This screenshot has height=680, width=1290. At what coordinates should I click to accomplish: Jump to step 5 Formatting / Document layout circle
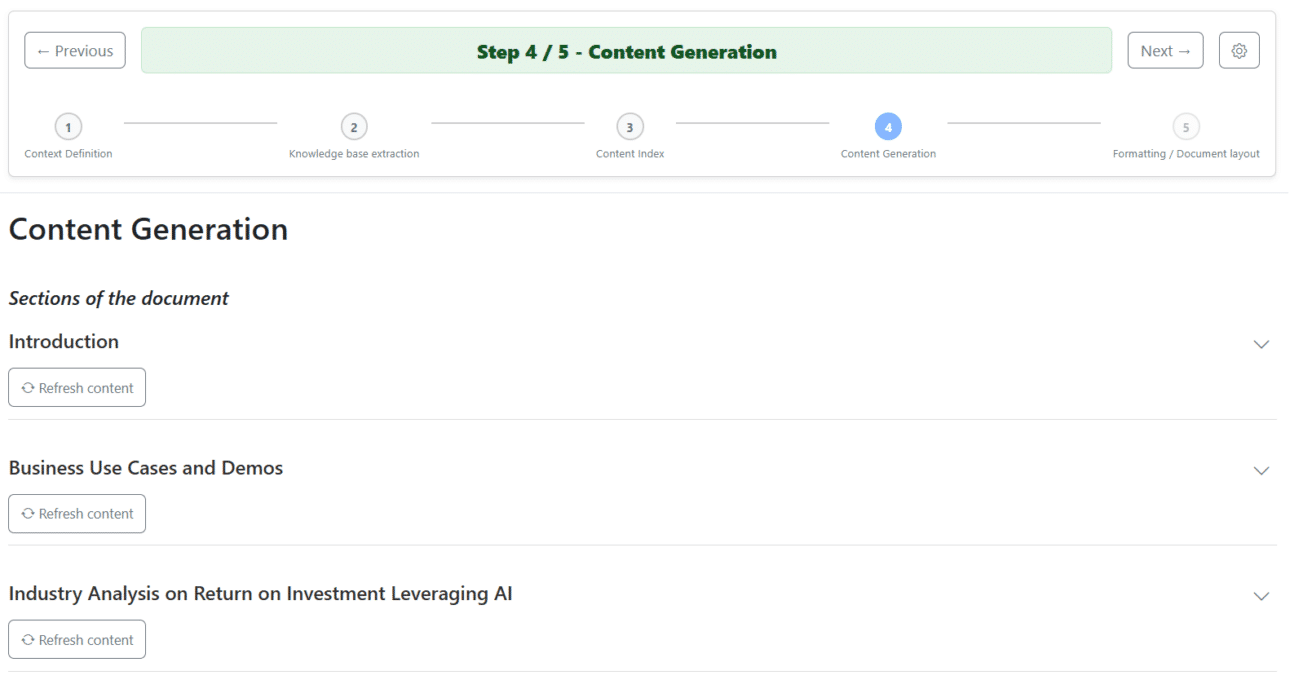point(1186,127)
